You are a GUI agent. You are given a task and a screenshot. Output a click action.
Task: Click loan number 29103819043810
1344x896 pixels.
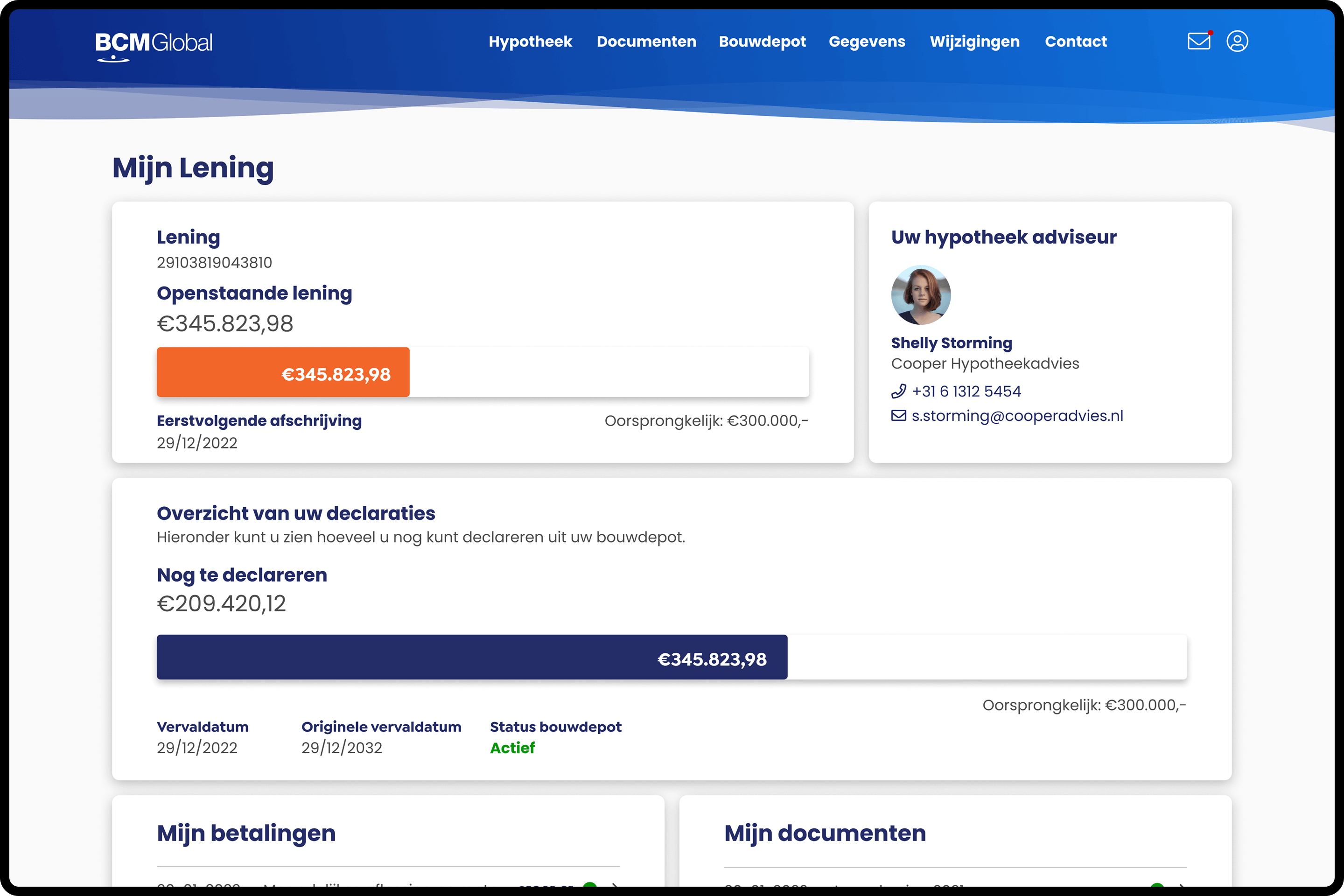pyautogui.click(x=214, y=263)
